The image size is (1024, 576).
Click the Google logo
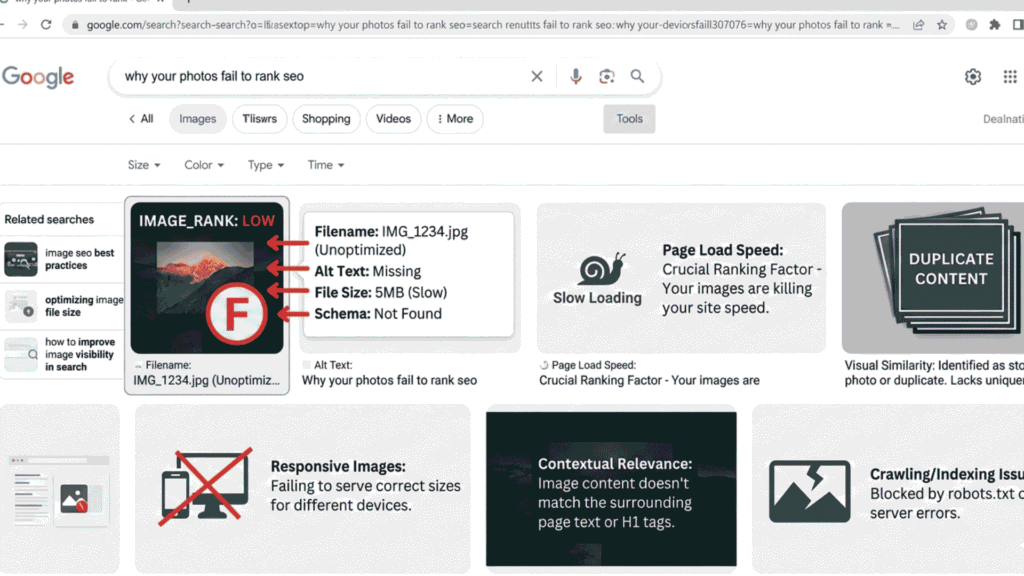pyautogui.click(x=38, y=77)
